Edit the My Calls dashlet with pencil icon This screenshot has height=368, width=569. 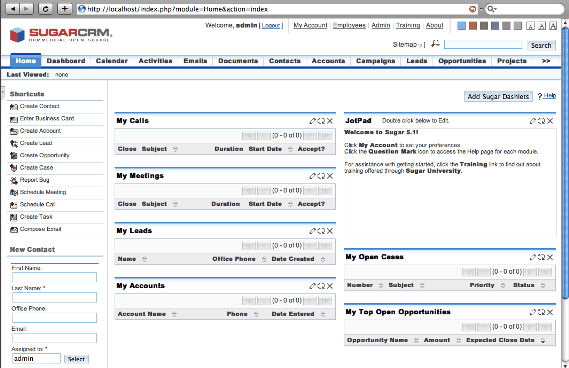[x=312, y=121]
